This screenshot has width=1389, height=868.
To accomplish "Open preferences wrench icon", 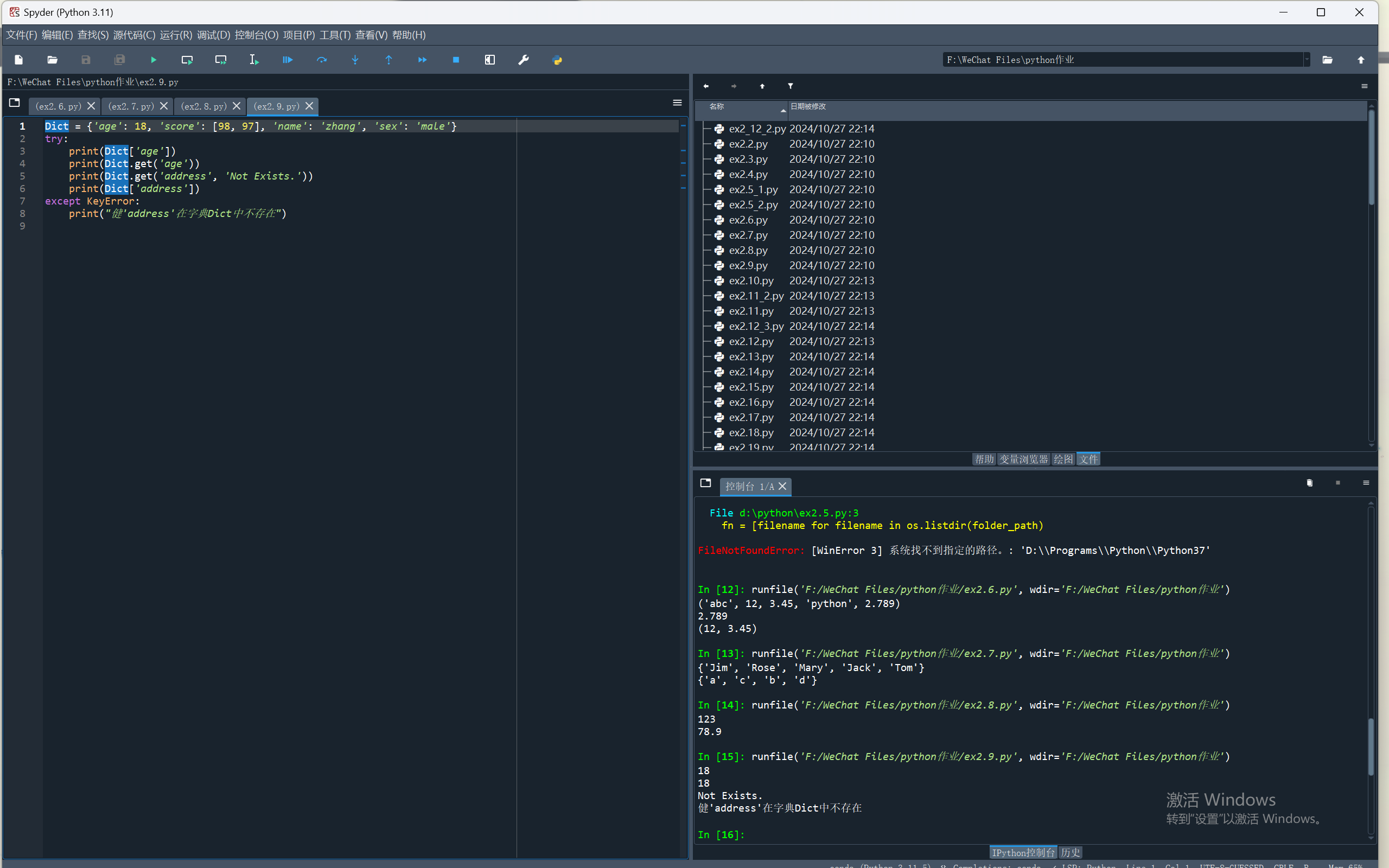I will (x=524, y=60).
